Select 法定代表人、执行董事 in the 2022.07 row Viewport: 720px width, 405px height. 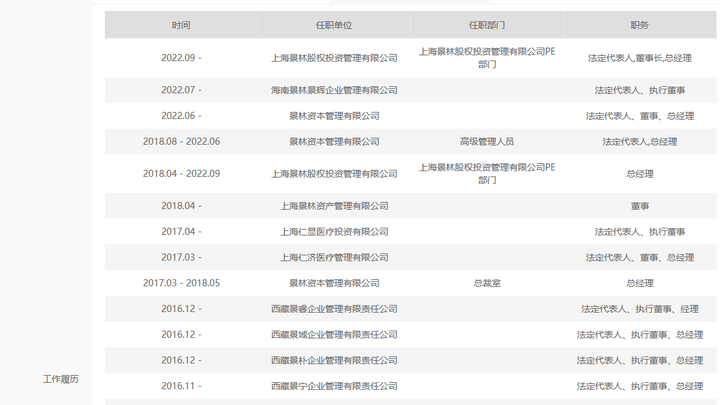640,90
